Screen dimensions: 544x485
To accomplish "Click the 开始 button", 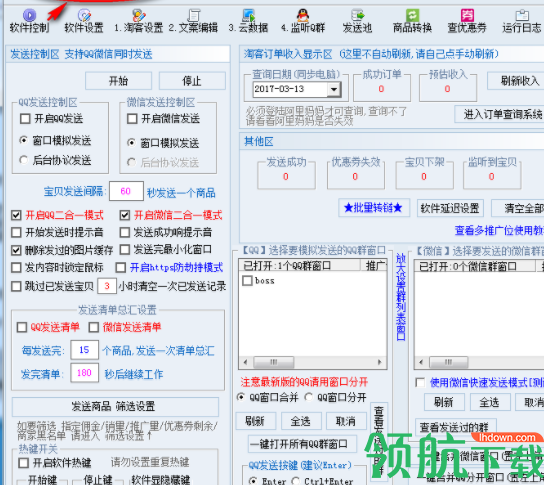I will tap(118, 81).
